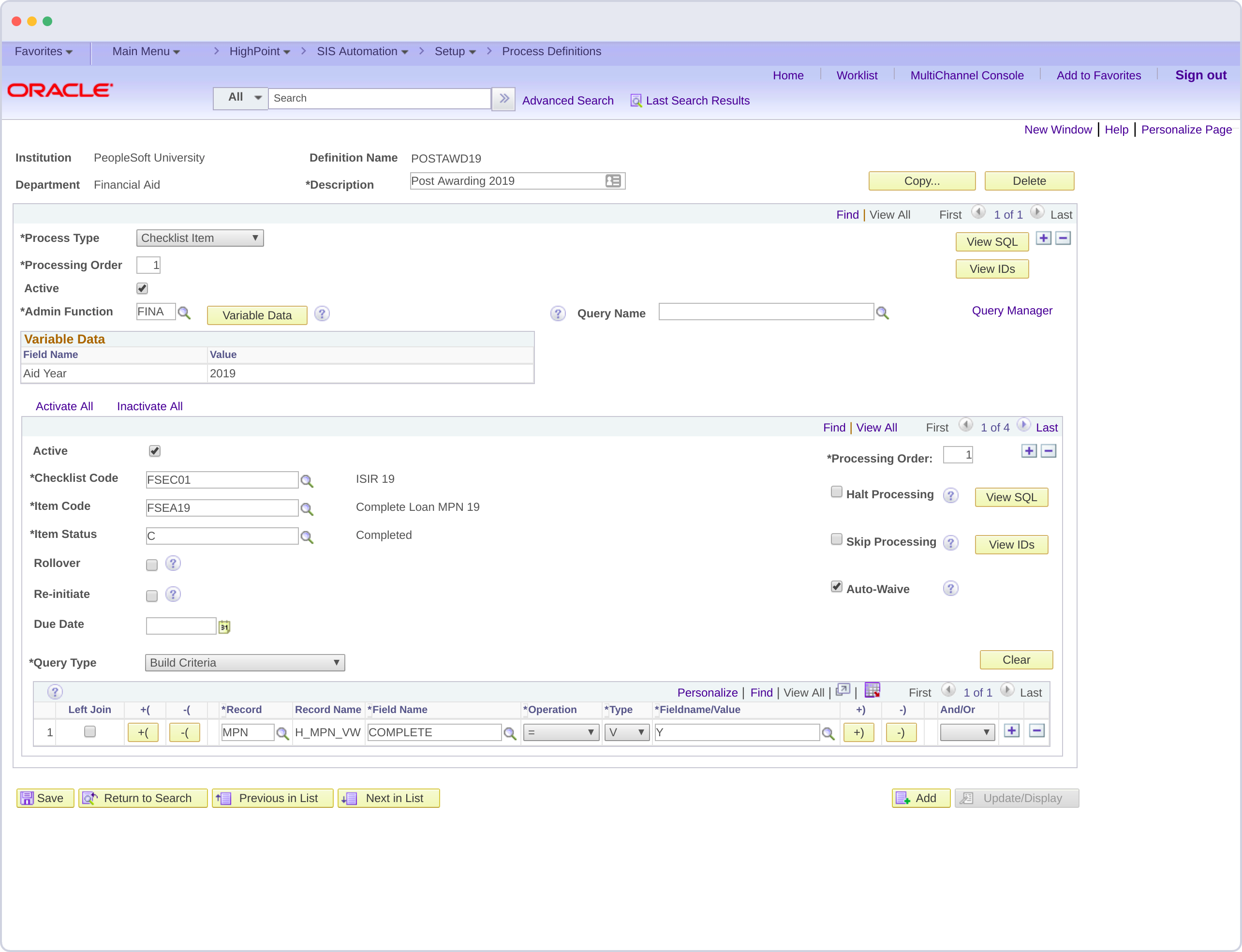Open And/Or dropdown in criteria row

click(x=967, y=732)
